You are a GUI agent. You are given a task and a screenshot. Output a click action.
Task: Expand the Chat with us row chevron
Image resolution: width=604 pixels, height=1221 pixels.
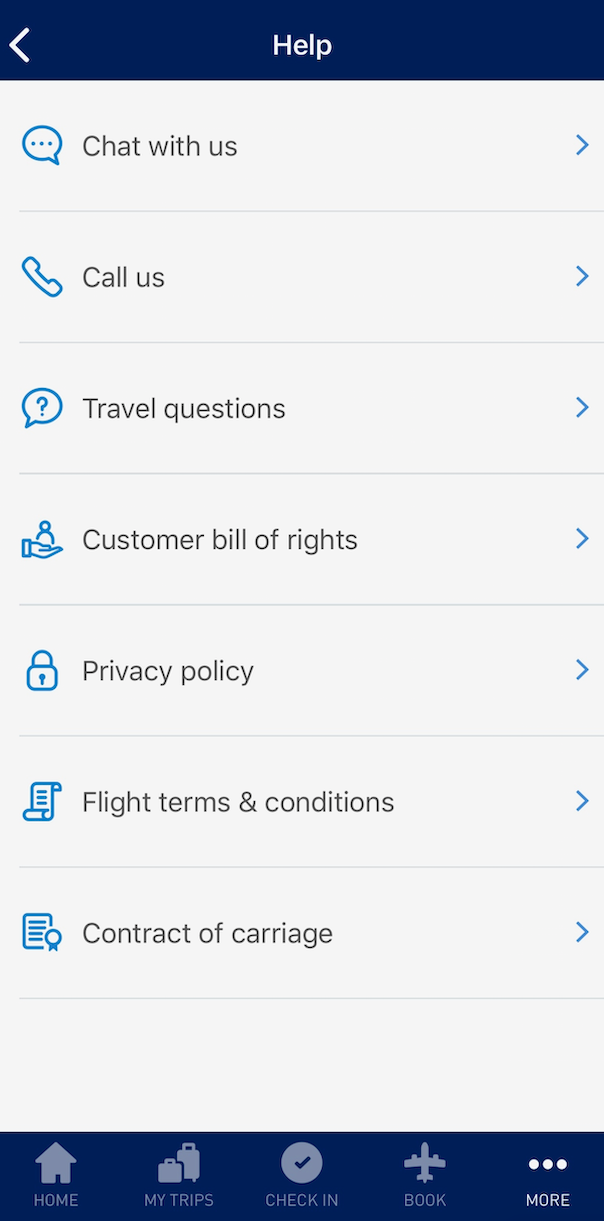click(x=582, y=145)
